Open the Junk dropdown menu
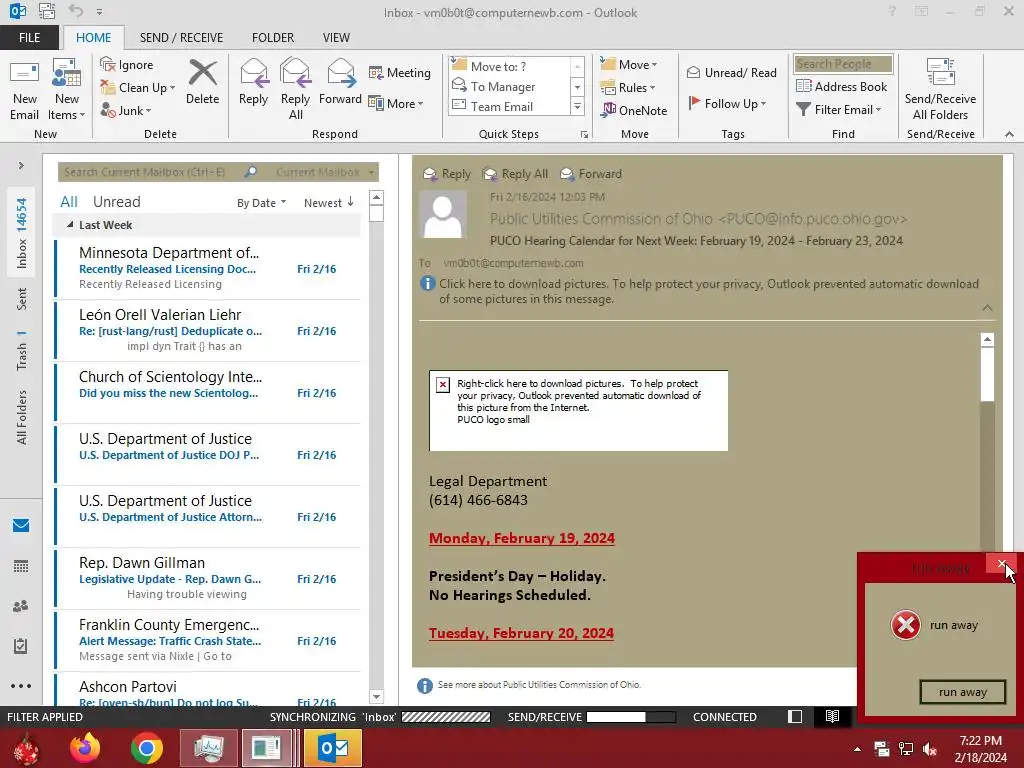Viewport: 1024px width, 768px height. click(x=126, y=110)
